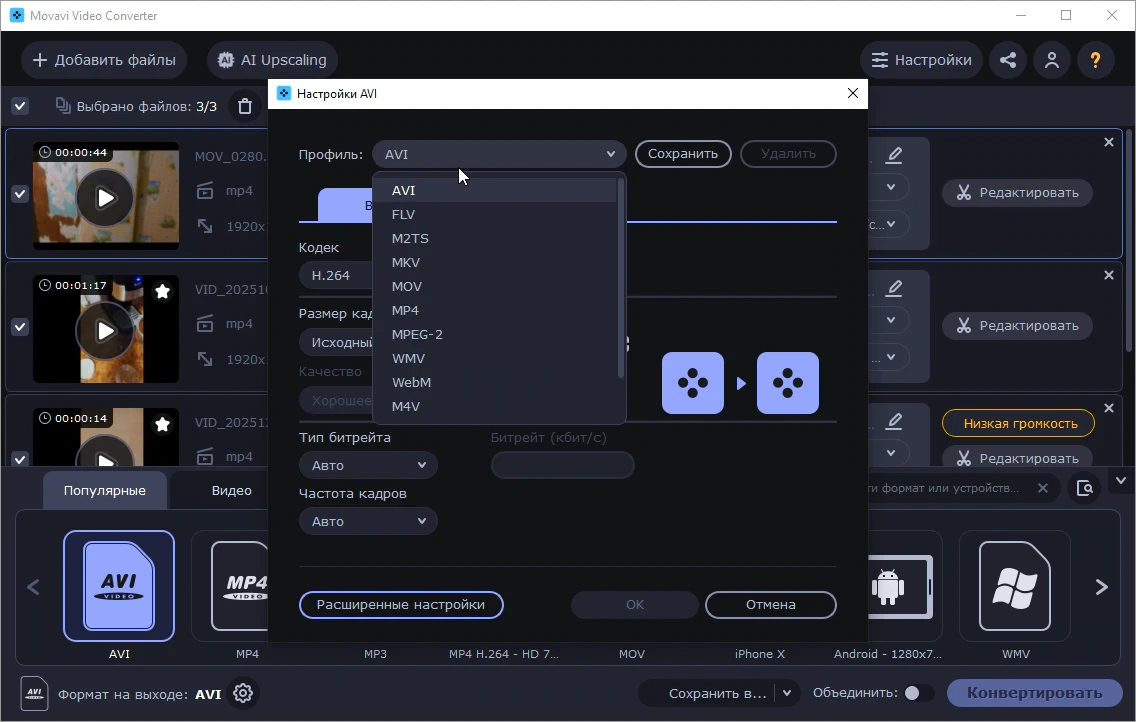Click the AVI output format icon at bottom left
The height and width of the screenshot is (722, 1136).
[x=34, y=694]
